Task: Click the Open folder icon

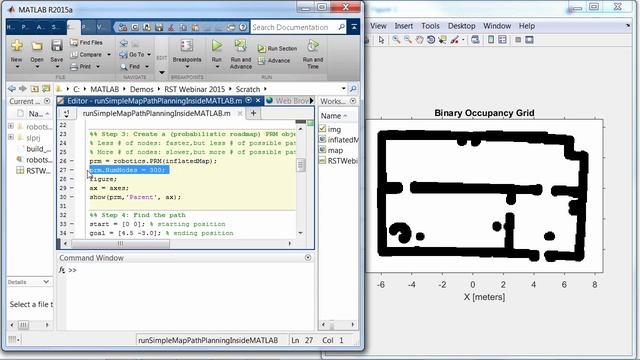Action: [37, 46]
